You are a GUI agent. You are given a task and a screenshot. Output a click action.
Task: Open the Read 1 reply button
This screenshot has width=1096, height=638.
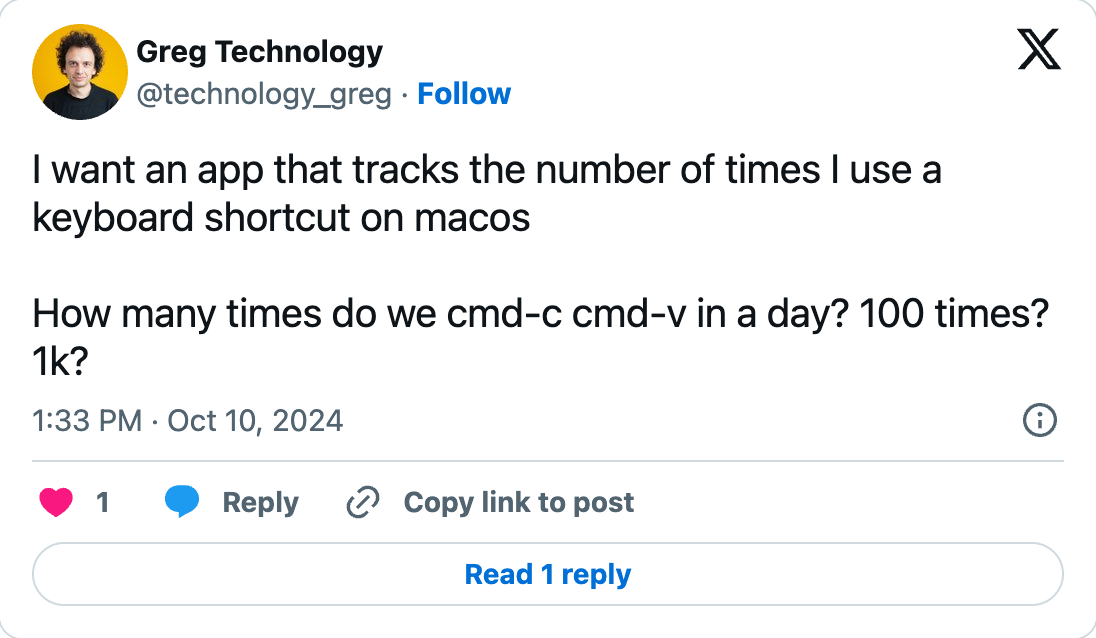click(548, 574)
